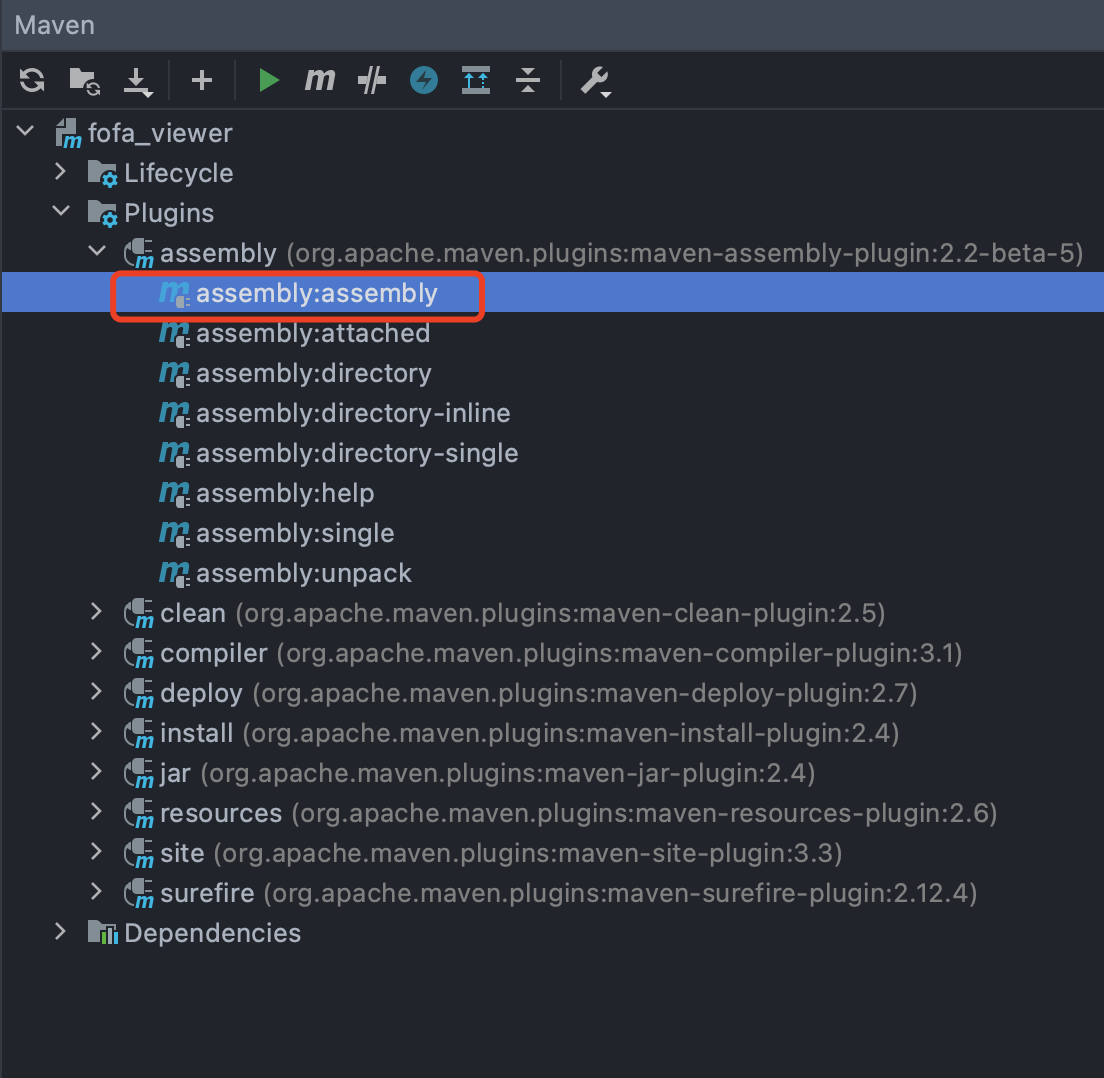Click the install plugin icon
This screenshot has width=1104, height=1078.
tap(139, 734)
